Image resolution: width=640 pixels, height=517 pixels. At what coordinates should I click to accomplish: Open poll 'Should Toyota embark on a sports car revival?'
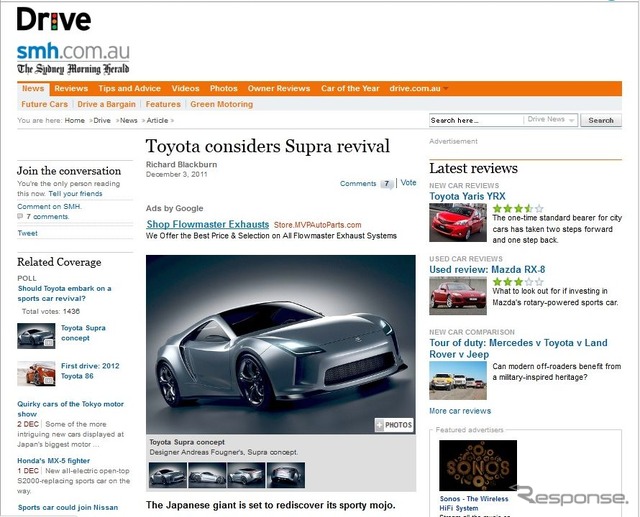64,293
